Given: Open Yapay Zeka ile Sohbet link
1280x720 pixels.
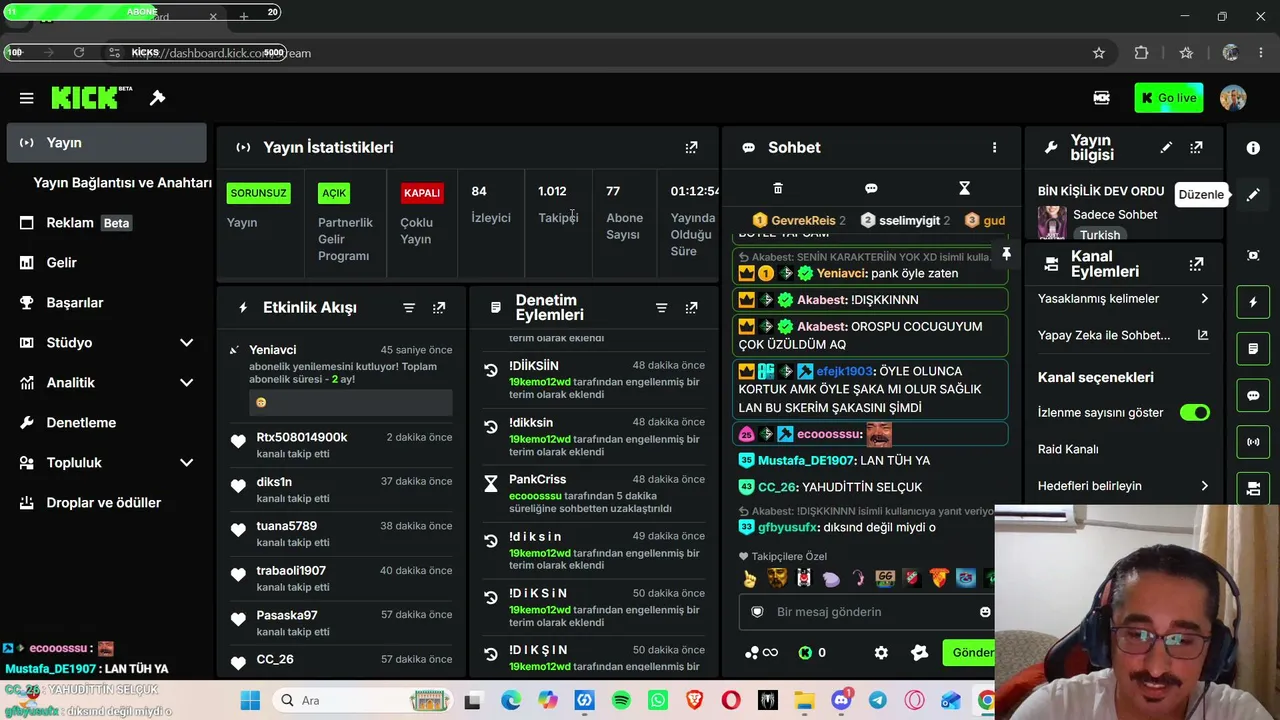Looking at the screenshot, I should click(x=1124, y=336).
